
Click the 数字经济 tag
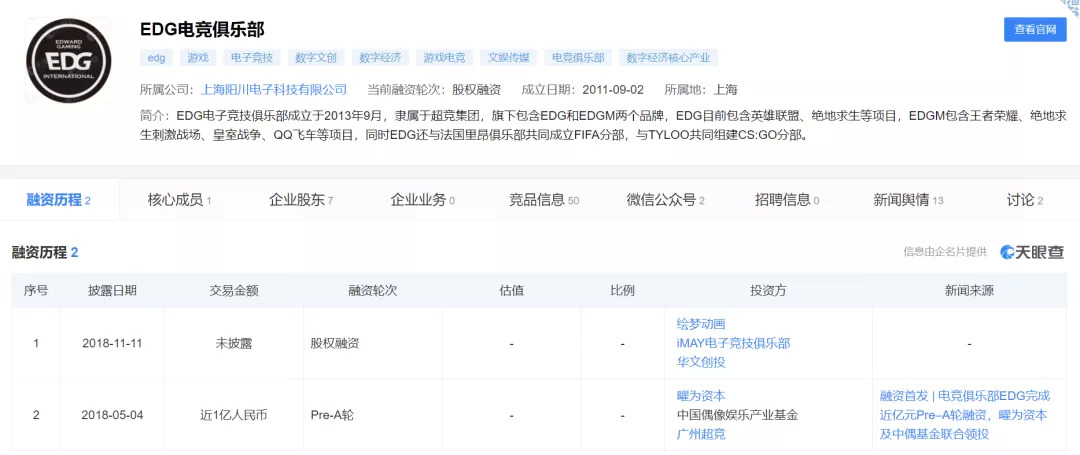(380, 58)
